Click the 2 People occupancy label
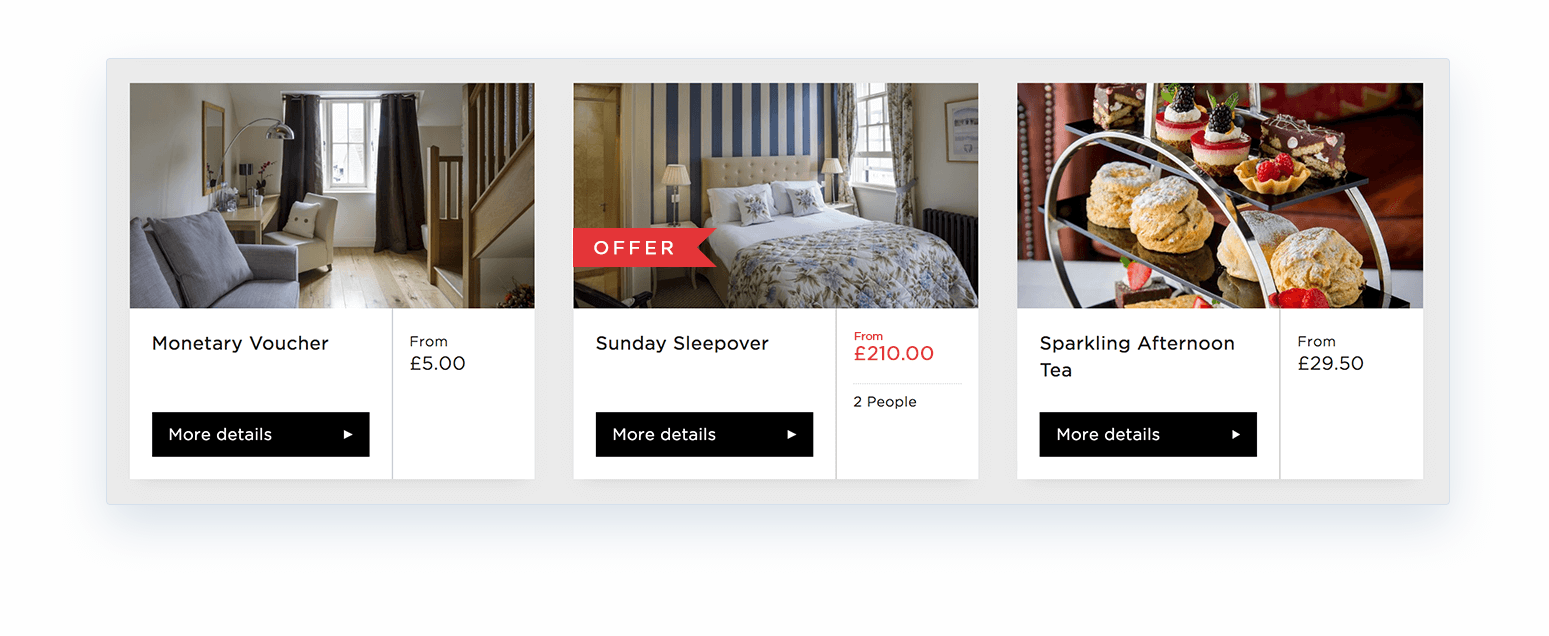The height and width of the screenshot is (636, 1549). (x=884, y=401)
